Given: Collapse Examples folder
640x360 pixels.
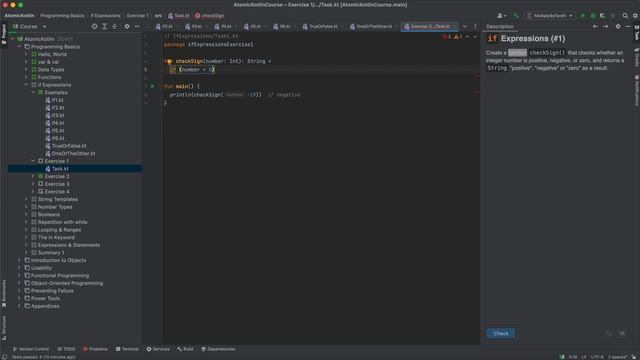Looking at the screenshot, I should coord(33,93).
